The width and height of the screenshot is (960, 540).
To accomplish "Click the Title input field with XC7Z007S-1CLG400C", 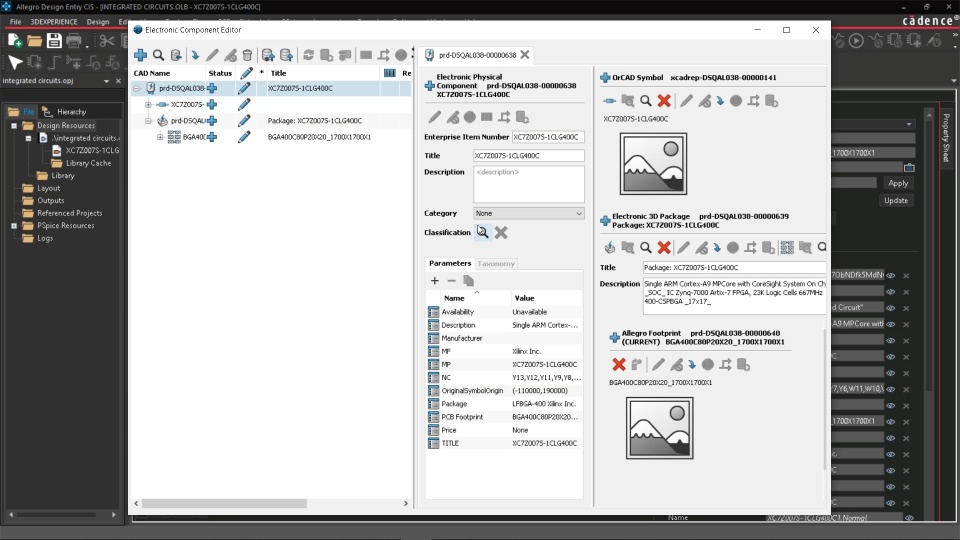I will click(528, 156).
